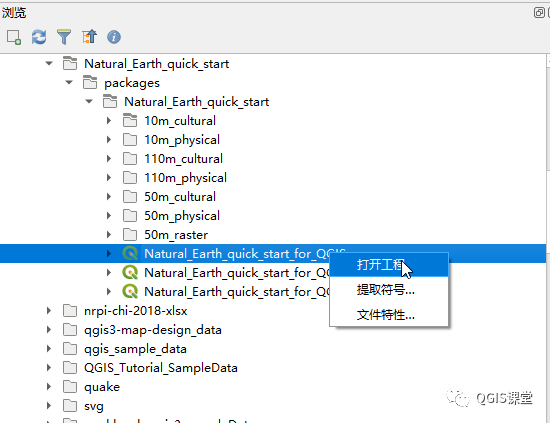550x423 pixels.
Task: Choose 打开工程 from the context menu
Action: click(389, 265)
